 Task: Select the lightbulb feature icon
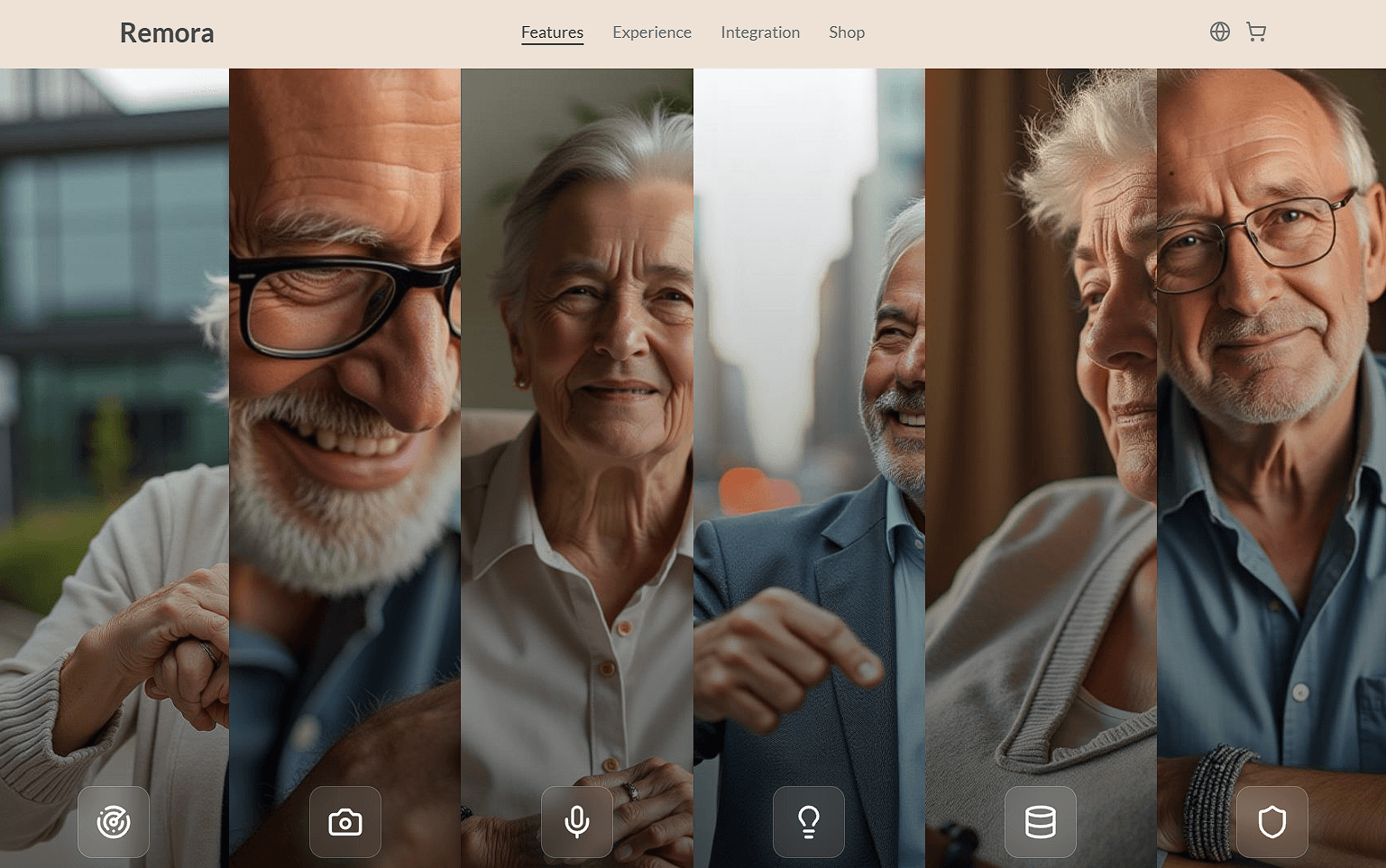coord(809,822)
